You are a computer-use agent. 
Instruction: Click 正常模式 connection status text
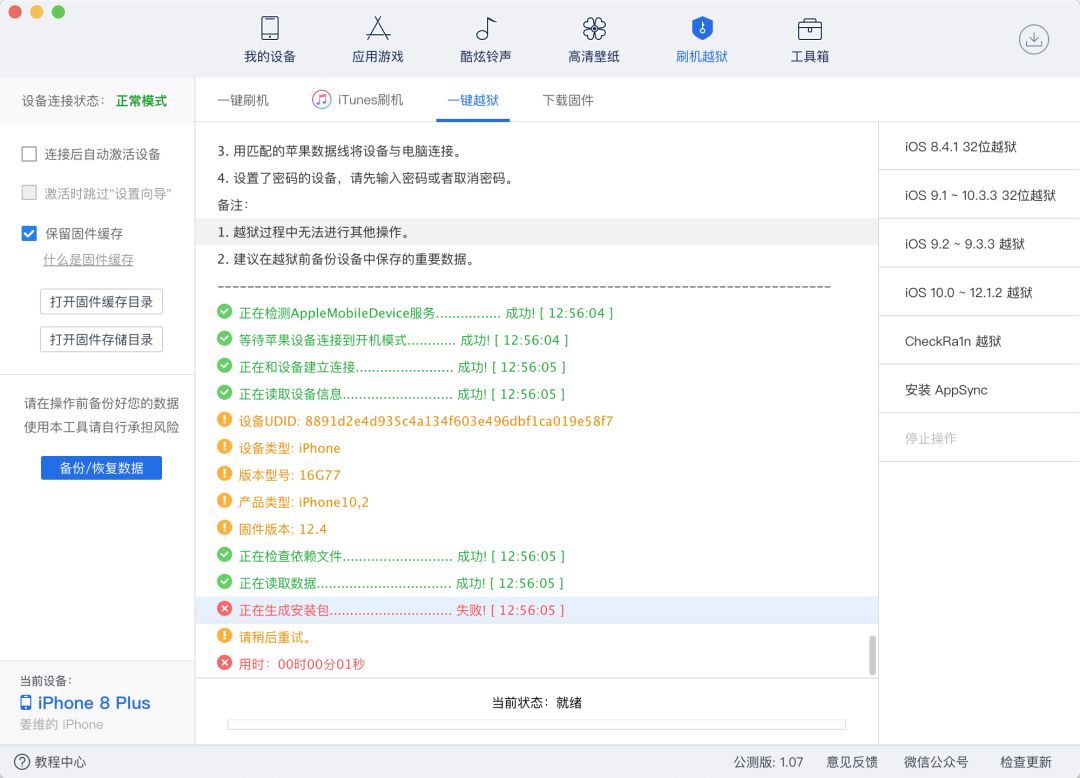[x=141, y=101]
